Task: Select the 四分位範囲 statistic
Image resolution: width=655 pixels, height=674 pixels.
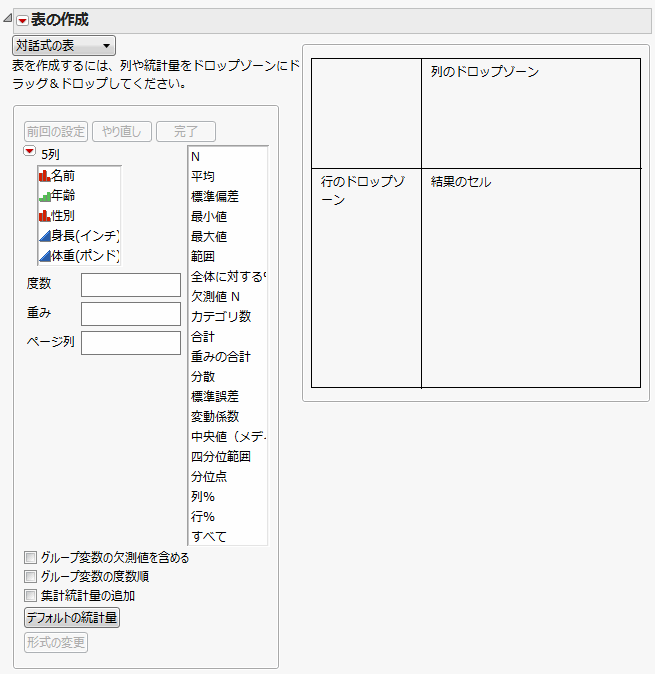Action: (228, 456)
